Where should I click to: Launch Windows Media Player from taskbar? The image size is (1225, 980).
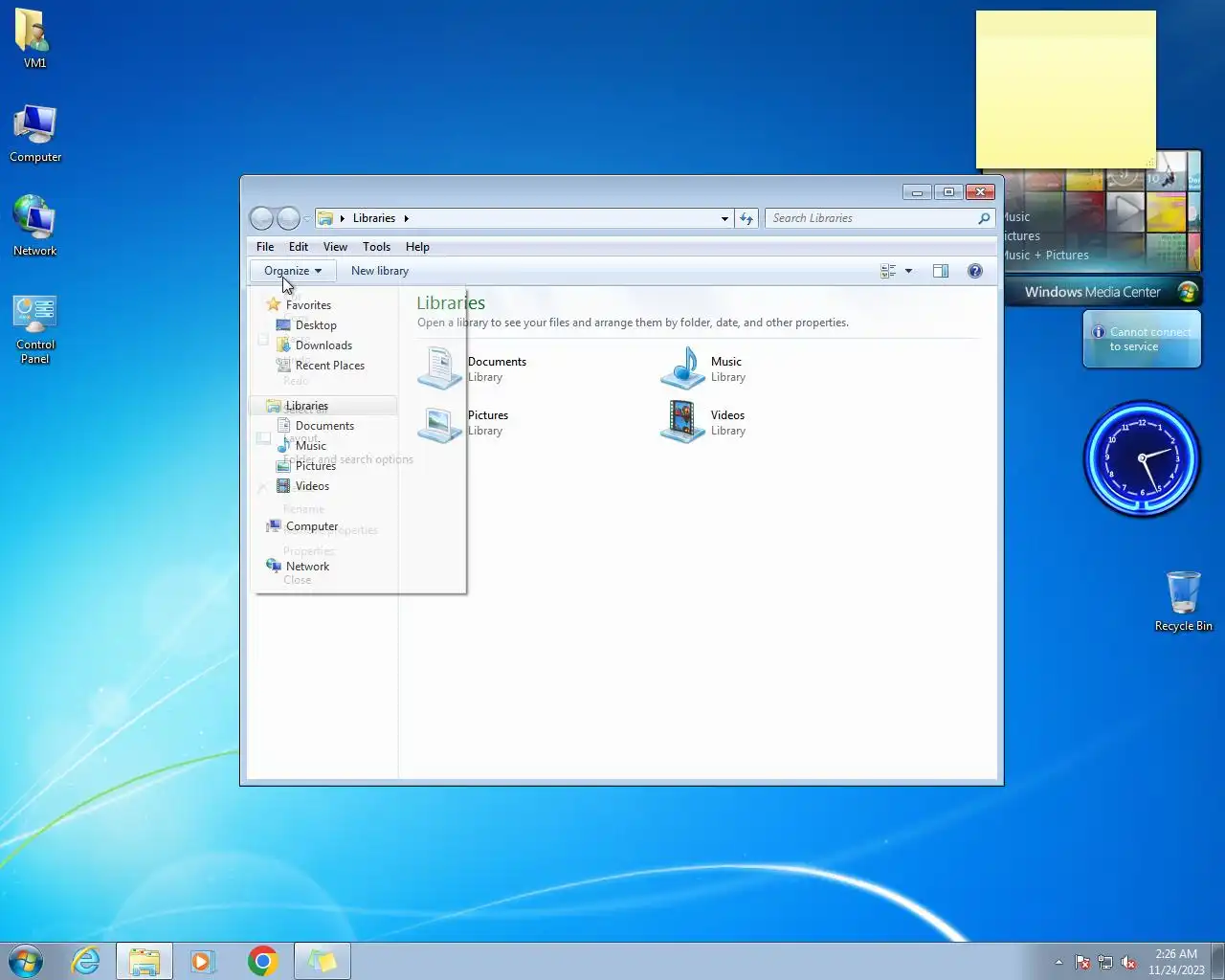point(203,961)
